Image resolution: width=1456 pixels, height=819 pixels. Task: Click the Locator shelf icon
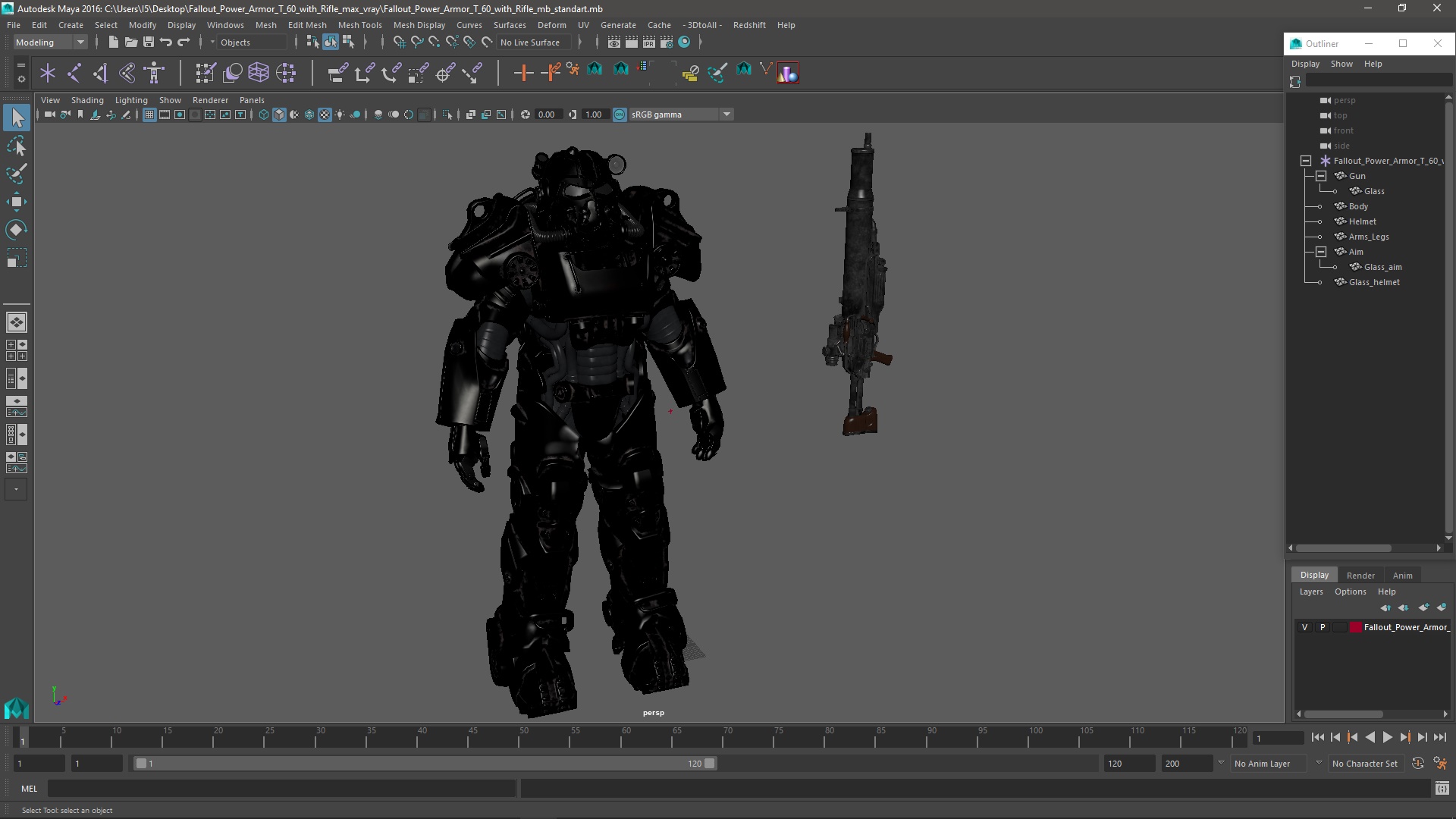pyautogui.click(x=48, y=73)
